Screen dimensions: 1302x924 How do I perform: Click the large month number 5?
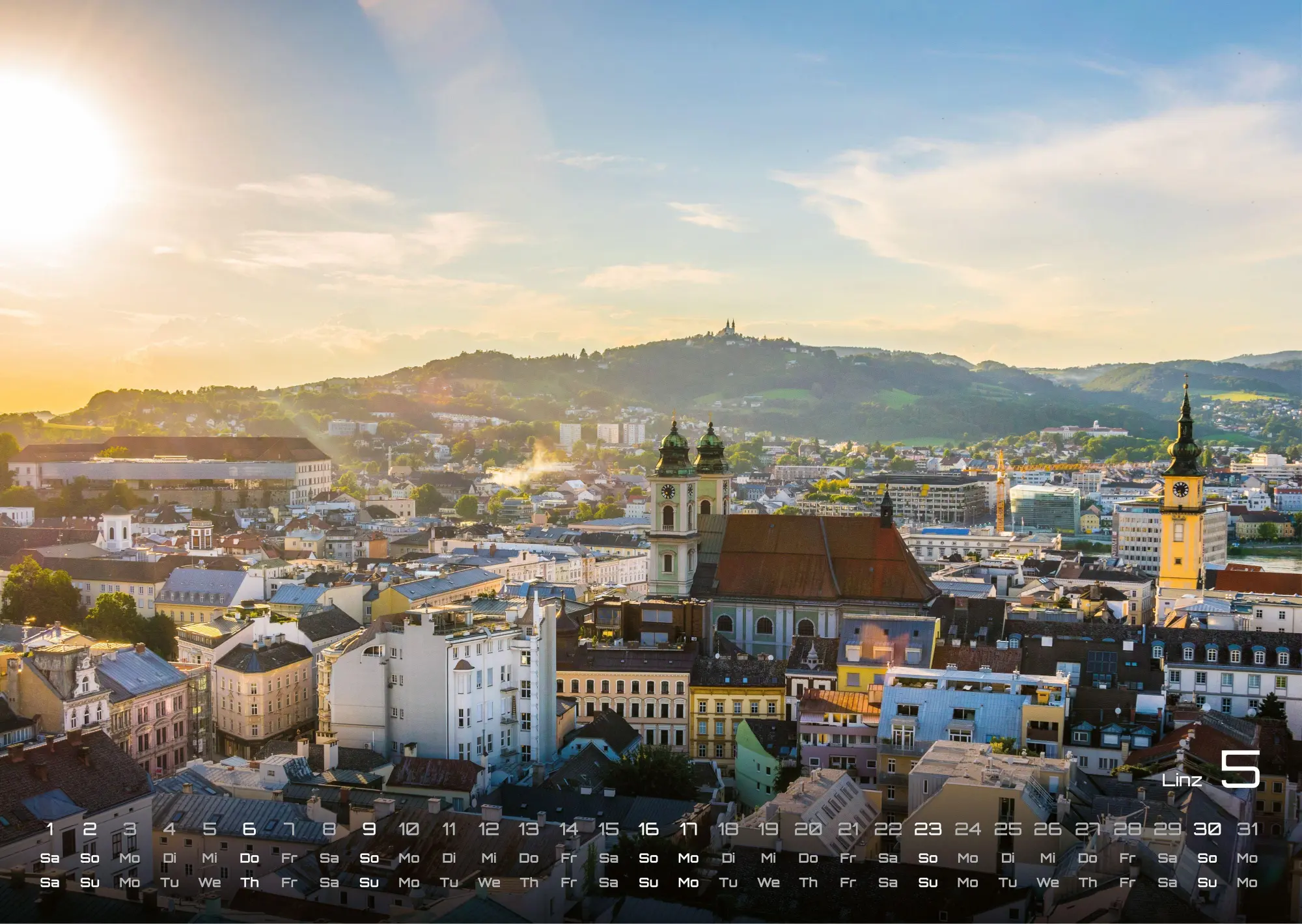1240,768
